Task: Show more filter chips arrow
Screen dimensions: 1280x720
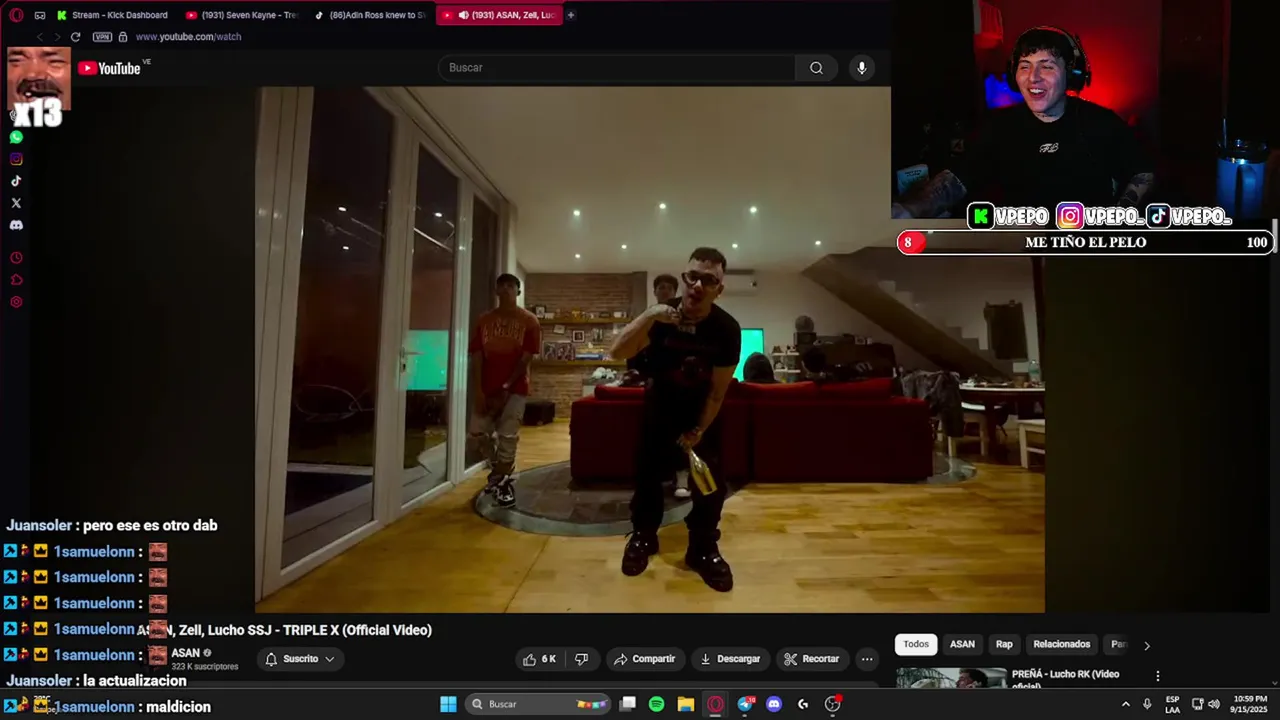Action: [1147, 645]
